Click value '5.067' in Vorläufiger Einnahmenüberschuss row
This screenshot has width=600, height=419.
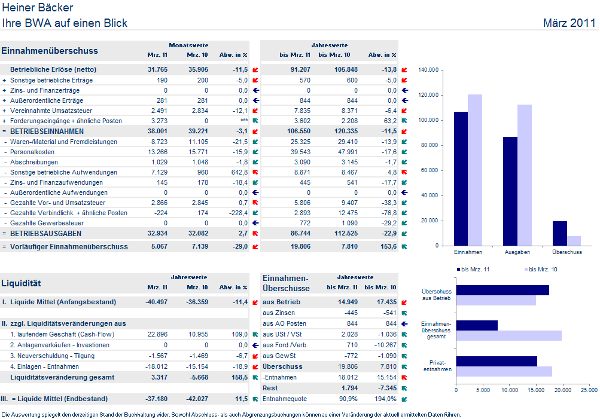(160, 247)
